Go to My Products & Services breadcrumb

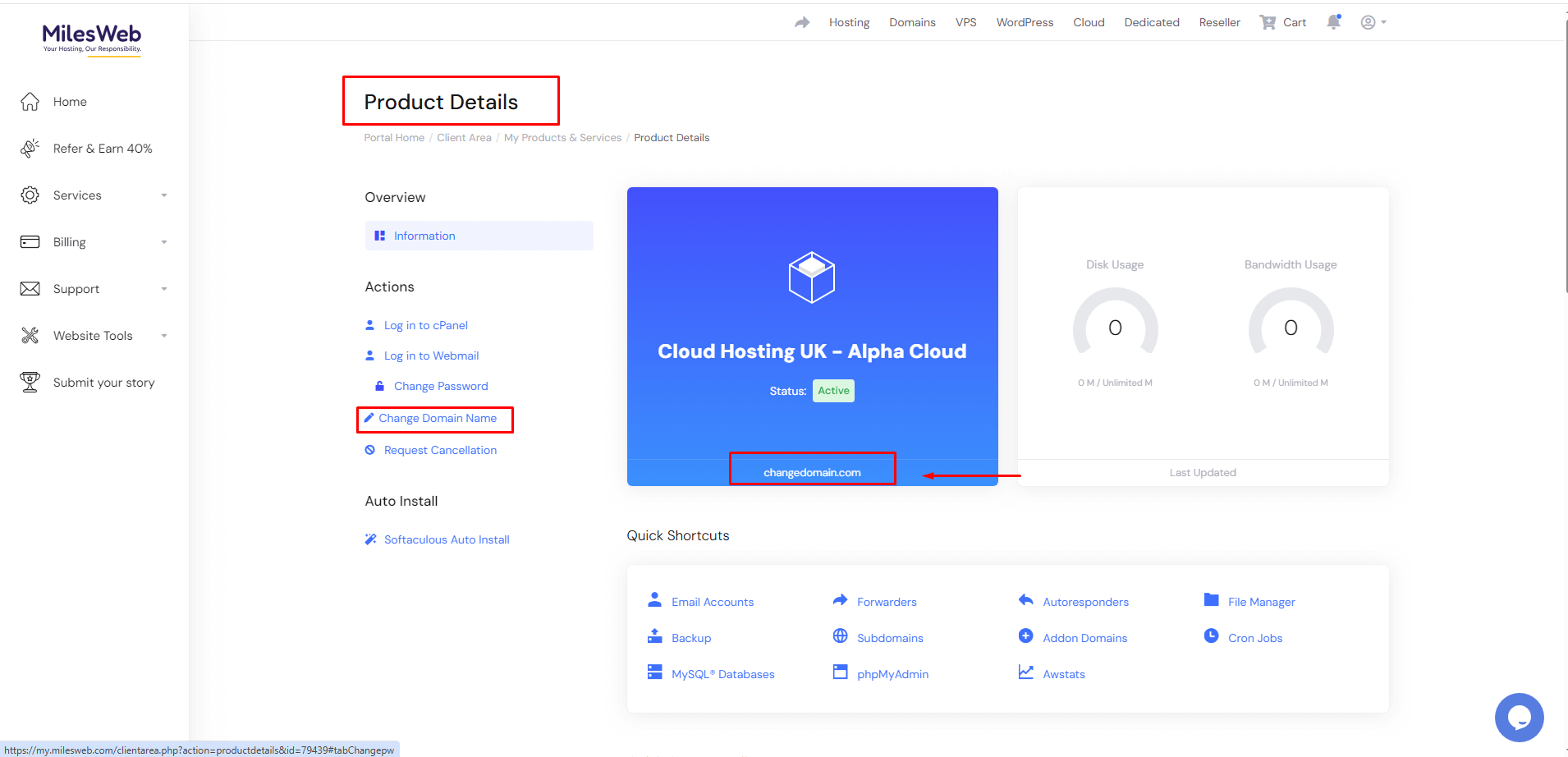click(562, 138)
